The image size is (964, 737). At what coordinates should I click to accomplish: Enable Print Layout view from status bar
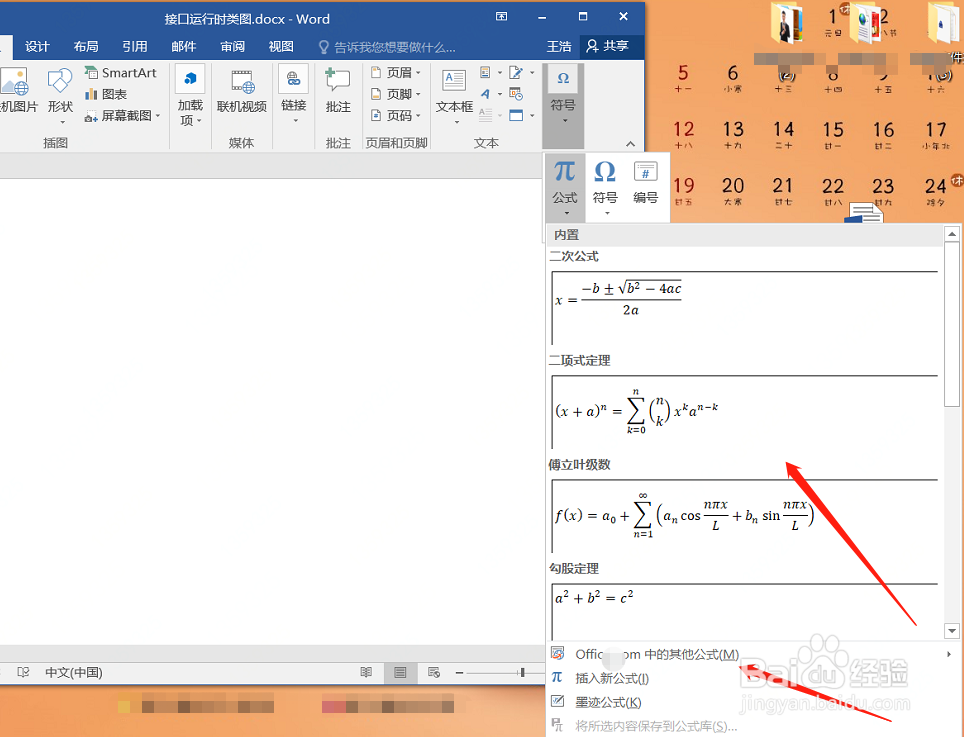click(399, 672)
